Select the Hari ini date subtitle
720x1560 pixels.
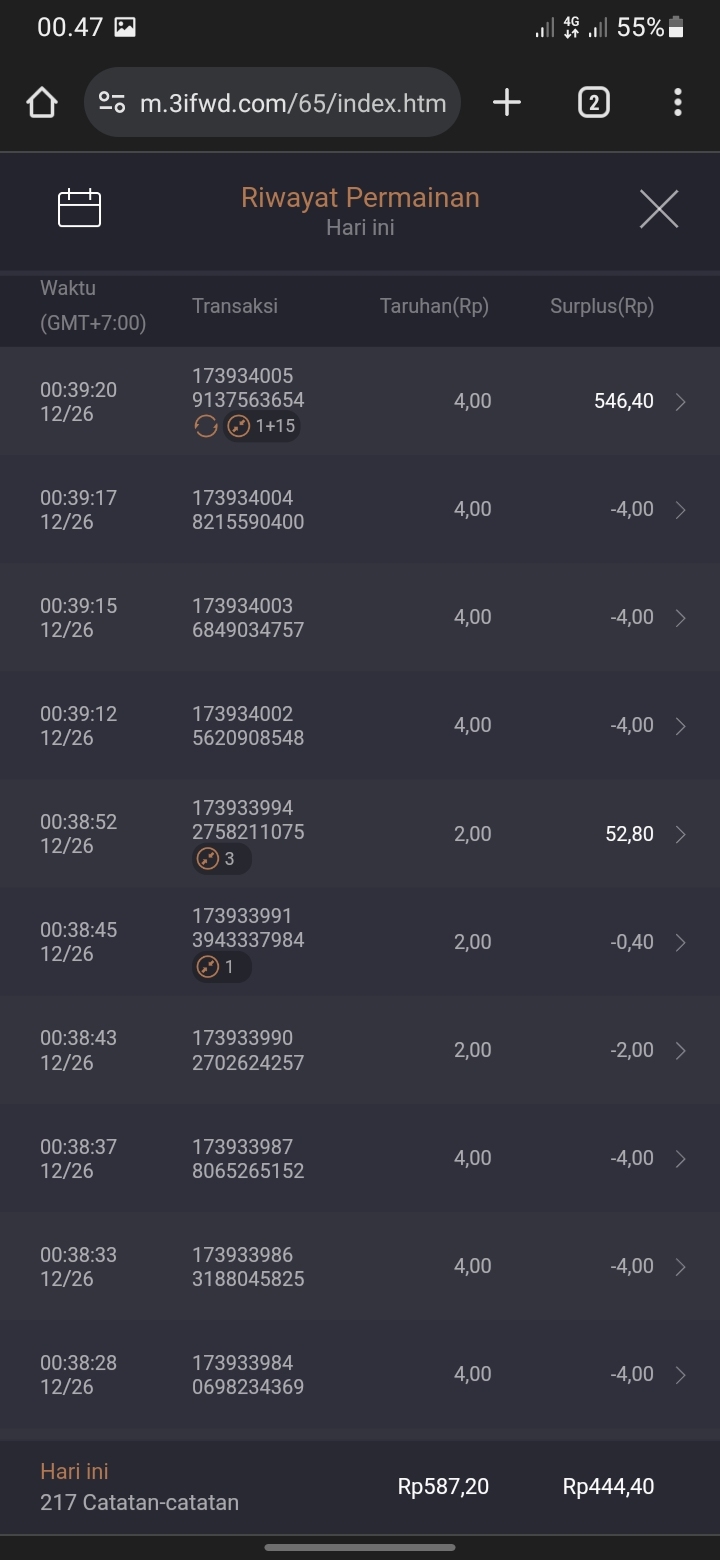[x=360, y=228]
